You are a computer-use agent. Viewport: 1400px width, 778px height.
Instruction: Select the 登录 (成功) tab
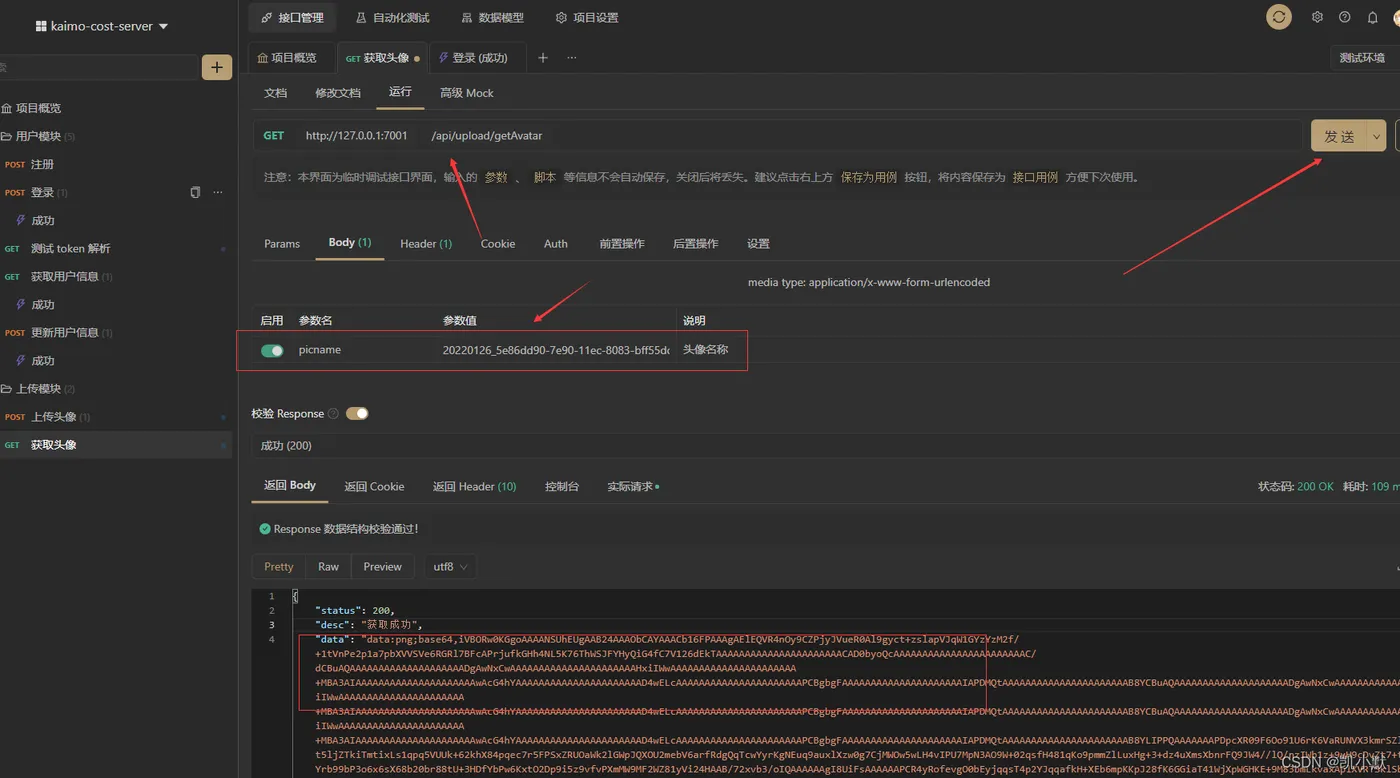pyautogui.click(x=474, y=58)
